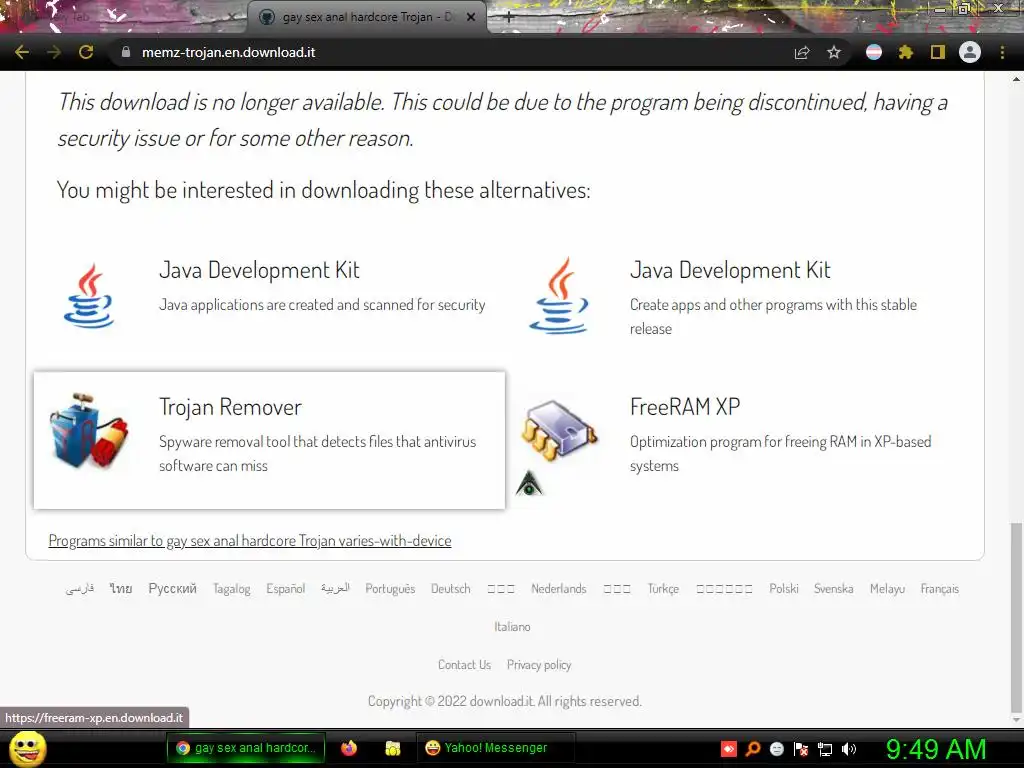1024x768 pixels.
Task: Bookmark this page with the star
Action: click(x=834, y=52)
